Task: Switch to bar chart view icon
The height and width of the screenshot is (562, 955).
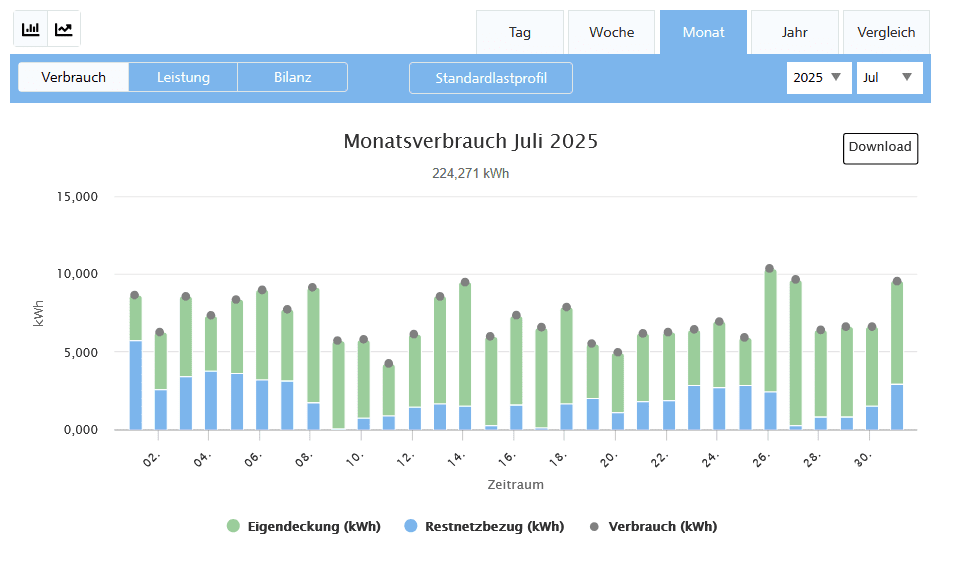Action: tap(31, 29)
